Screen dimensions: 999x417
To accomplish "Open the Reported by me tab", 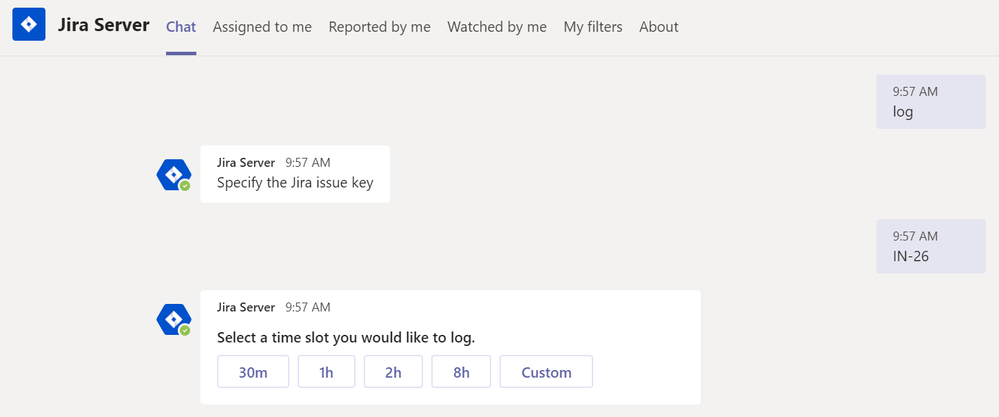I will click(x=379, y=27).
